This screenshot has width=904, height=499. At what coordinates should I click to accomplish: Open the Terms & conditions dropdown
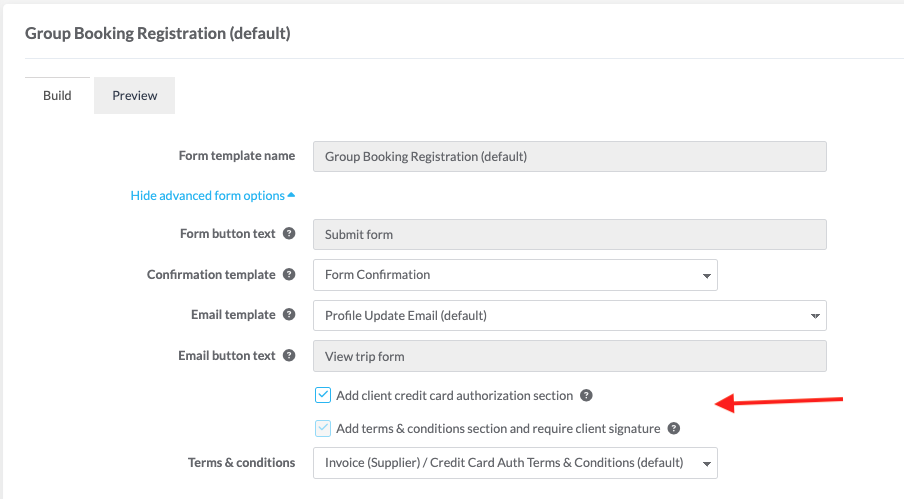tap(515, 463)
